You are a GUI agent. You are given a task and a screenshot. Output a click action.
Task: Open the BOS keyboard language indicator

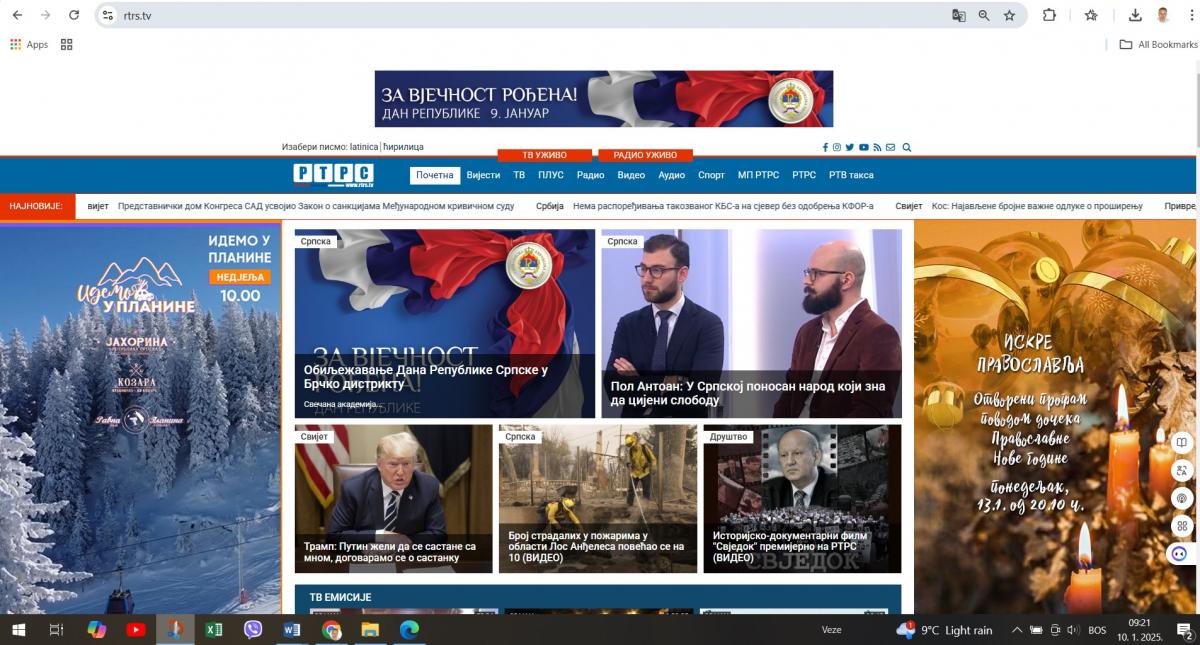[1097, 630]
